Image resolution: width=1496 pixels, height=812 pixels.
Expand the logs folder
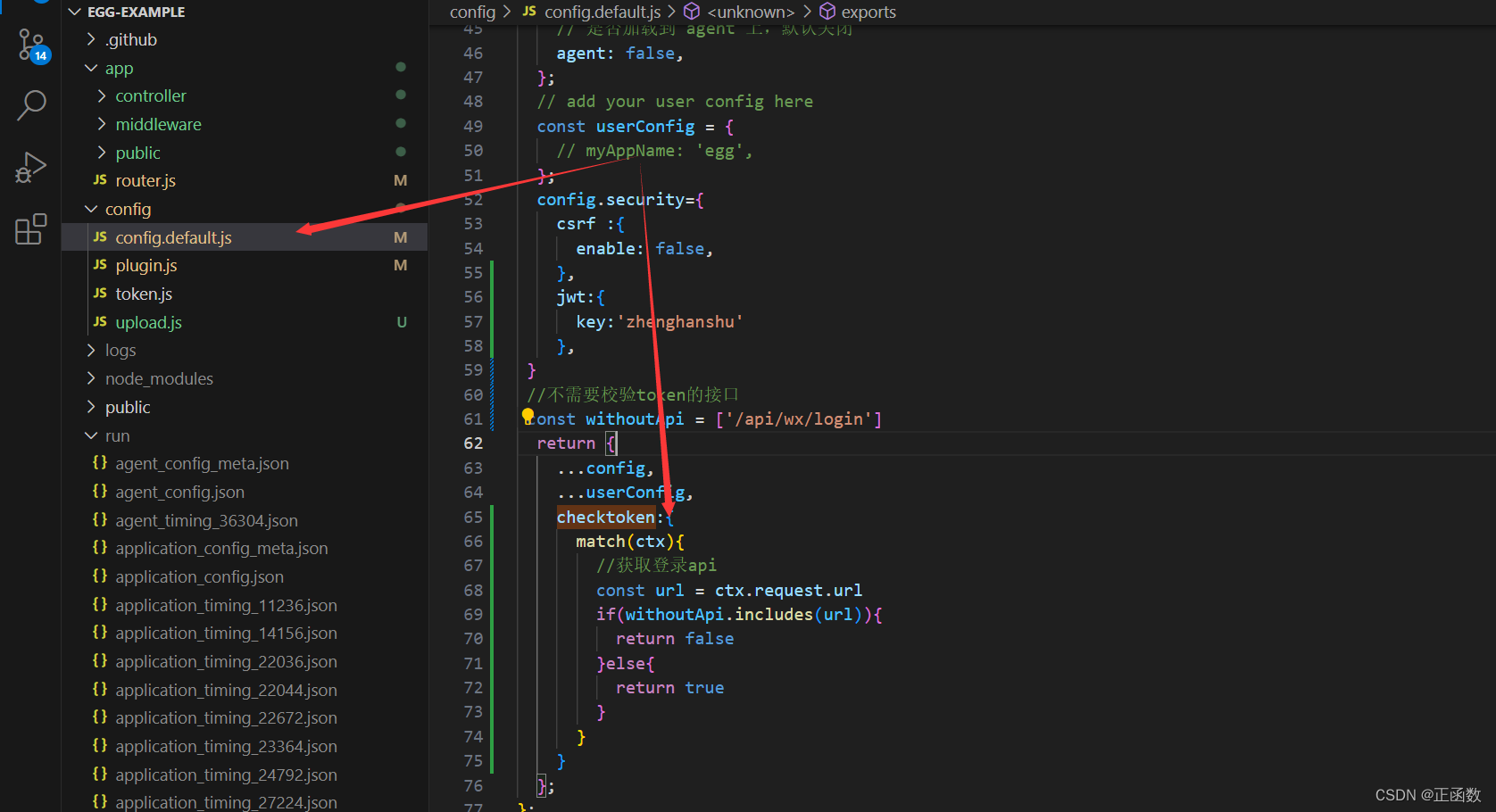(x=91, y=350)
